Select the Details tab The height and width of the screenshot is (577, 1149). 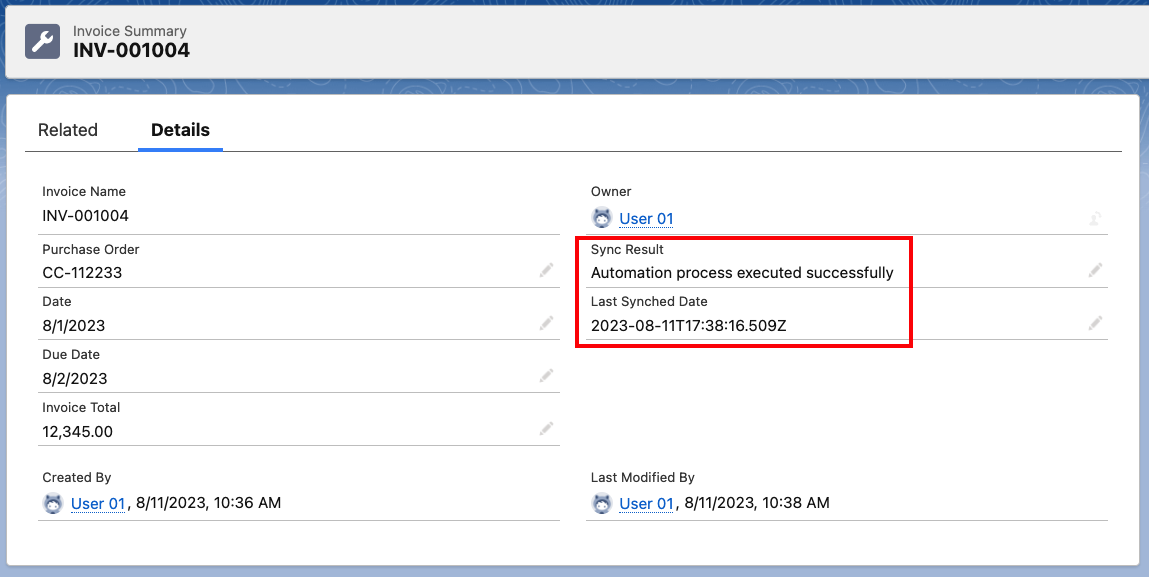pos(180,130)
